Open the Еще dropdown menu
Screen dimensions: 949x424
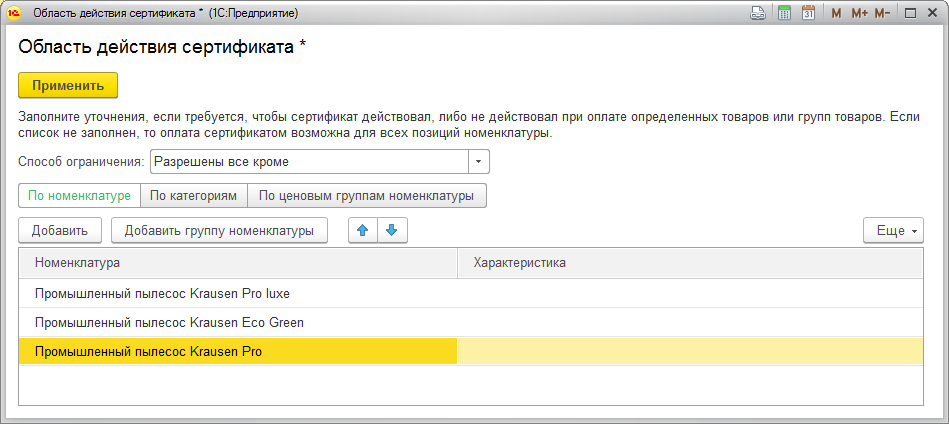pyautogui.click(x=893, y=230)
